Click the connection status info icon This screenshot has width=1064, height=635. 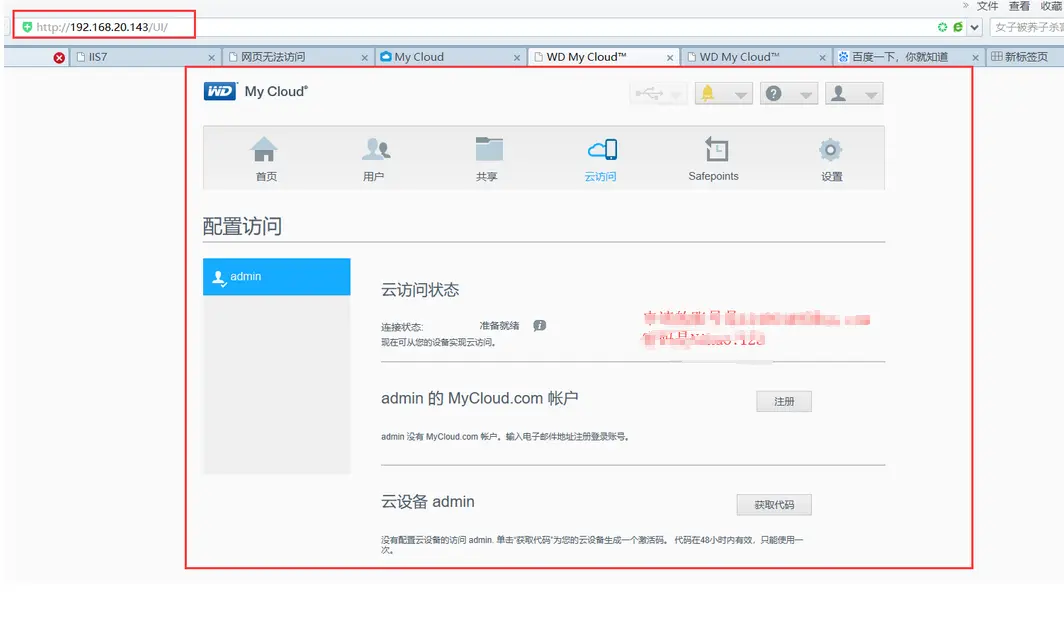tap(539, 326)
